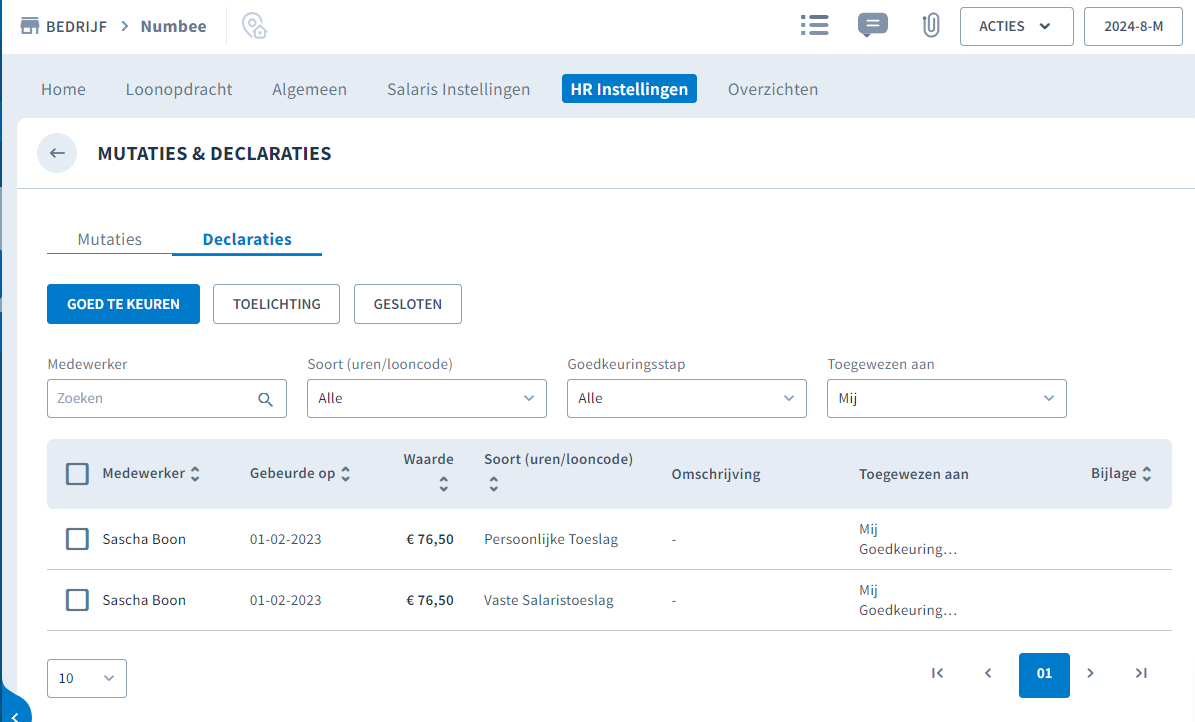Open the chat messages icon
The width and height of the screenshot is (1195, 722).
tap(873, 25)
